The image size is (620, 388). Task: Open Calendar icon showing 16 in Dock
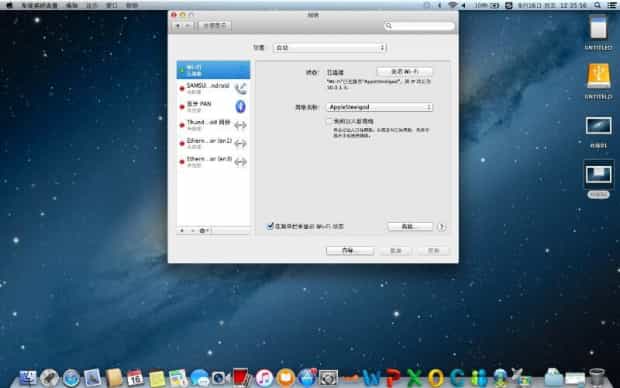pyautogui.click(x=135, y=378)
